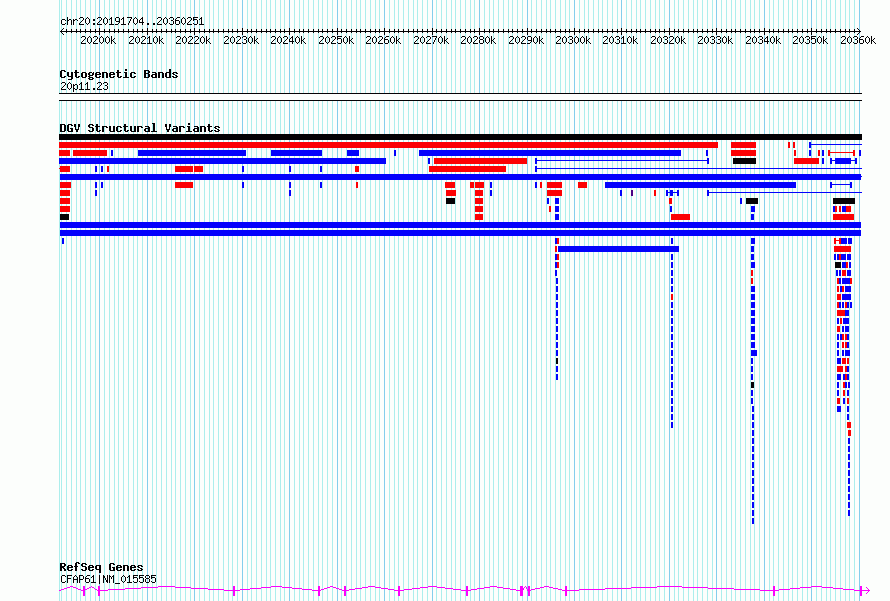
Task: Select the 20p11.23 cytogenetic band glyph
Action: pos(460,97)
